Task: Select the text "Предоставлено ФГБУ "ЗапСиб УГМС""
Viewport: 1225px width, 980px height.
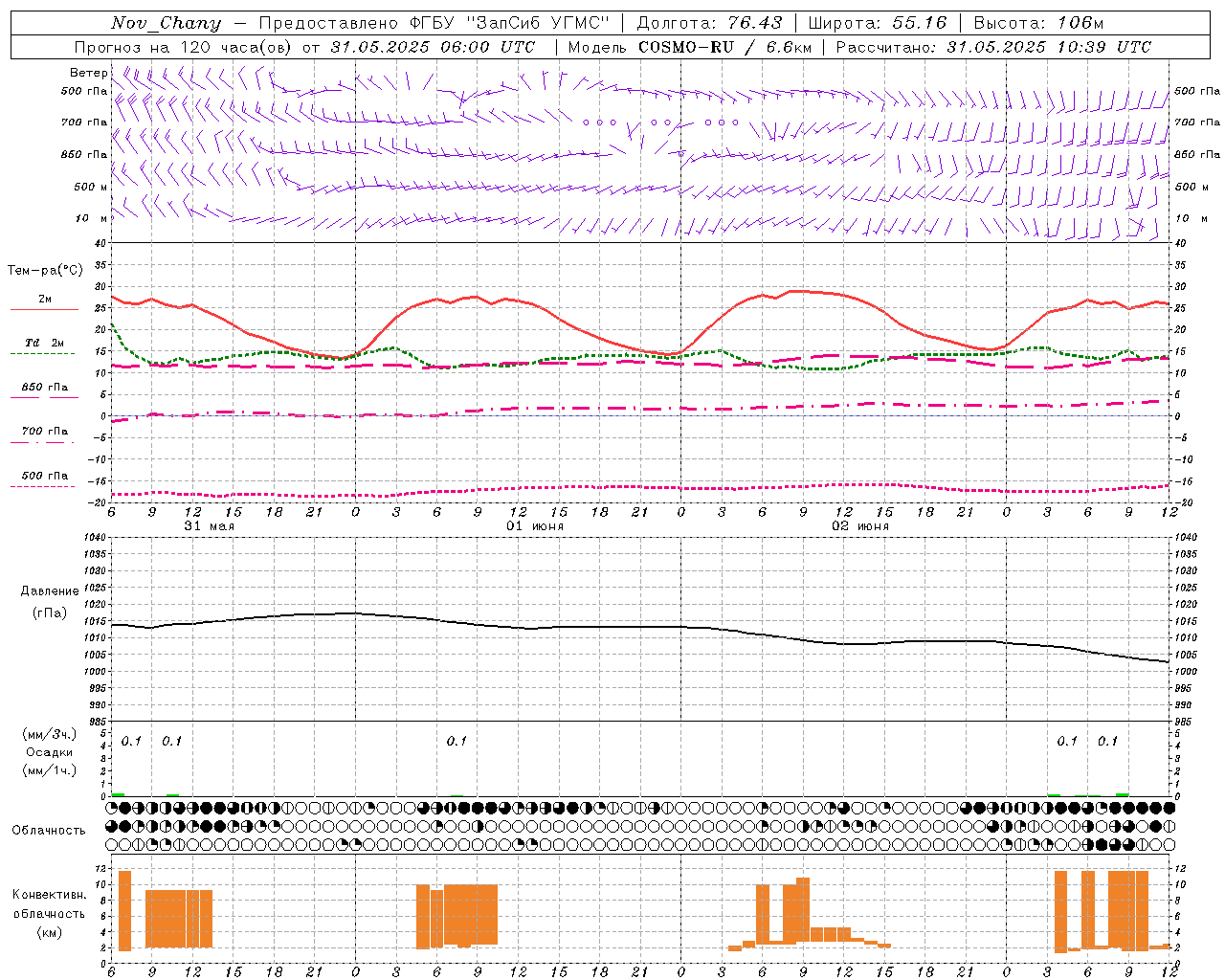Action: [434, 23]
